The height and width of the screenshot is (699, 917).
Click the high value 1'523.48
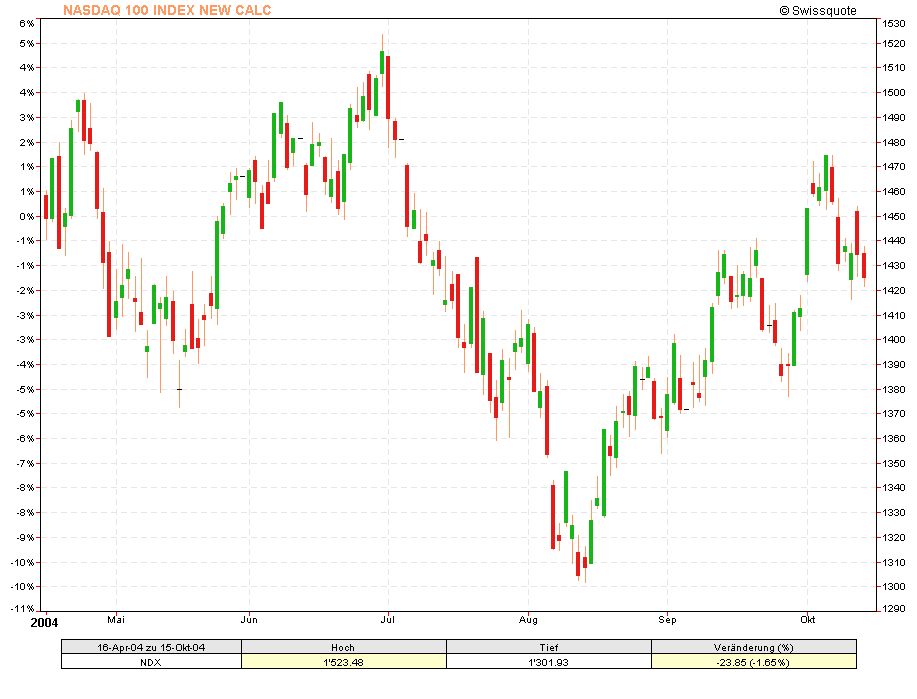tap(345, 661)
